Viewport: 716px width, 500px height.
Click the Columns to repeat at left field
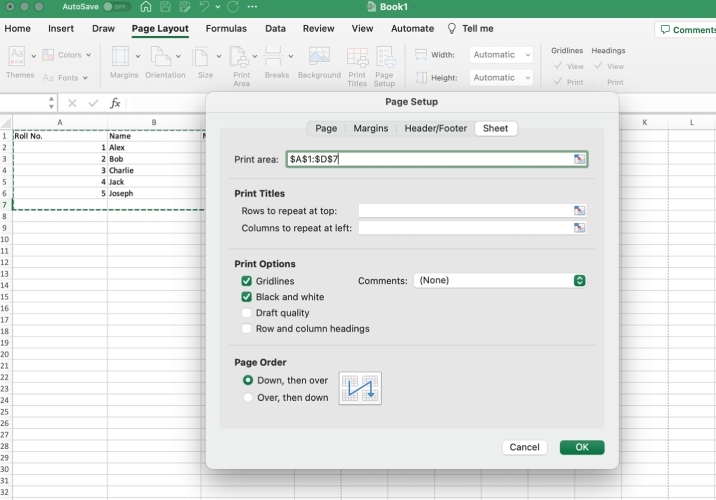pyautogui.click(x=464, y=228)
